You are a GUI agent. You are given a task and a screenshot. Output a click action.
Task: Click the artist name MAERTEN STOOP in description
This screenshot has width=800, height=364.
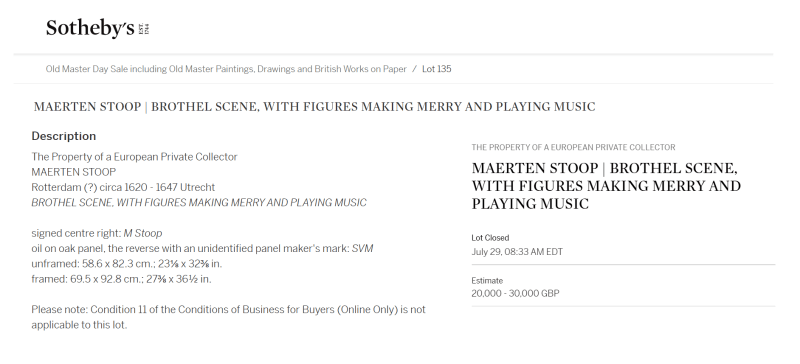tap(73, 172)
